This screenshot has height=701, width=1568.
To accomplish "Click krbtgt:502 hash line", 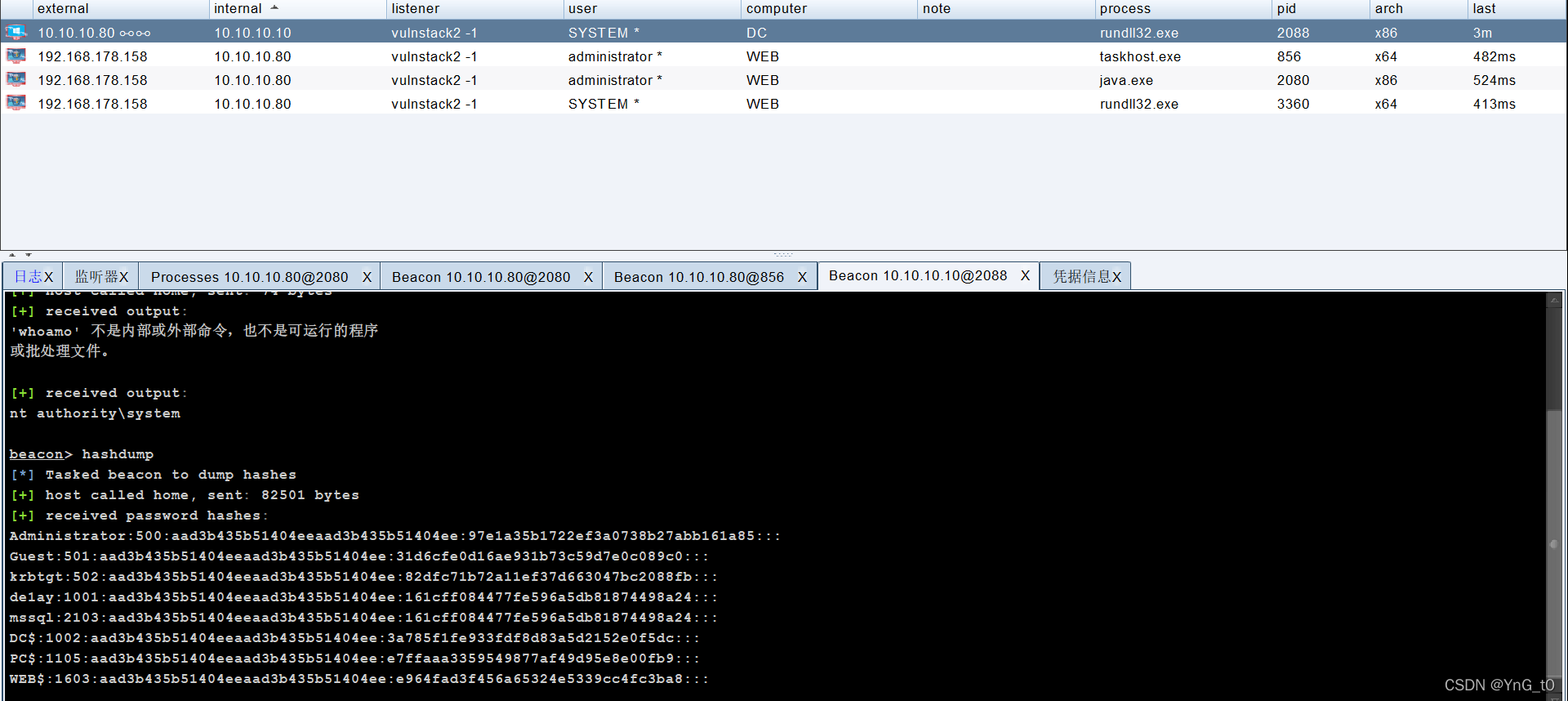I will 364,577.
